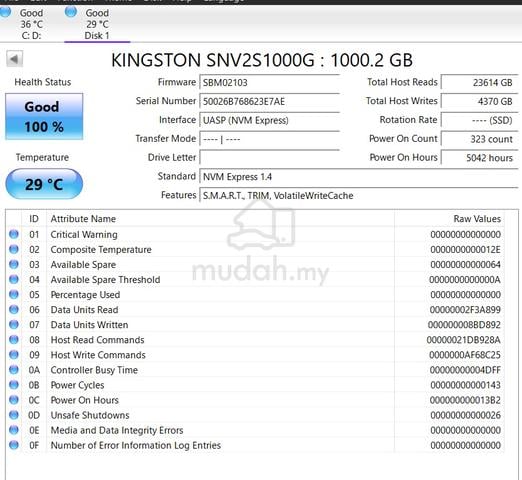Screen dimensions: 522x480
Task: Click status dot for Composite Temperature
Action: coord(14,249)
